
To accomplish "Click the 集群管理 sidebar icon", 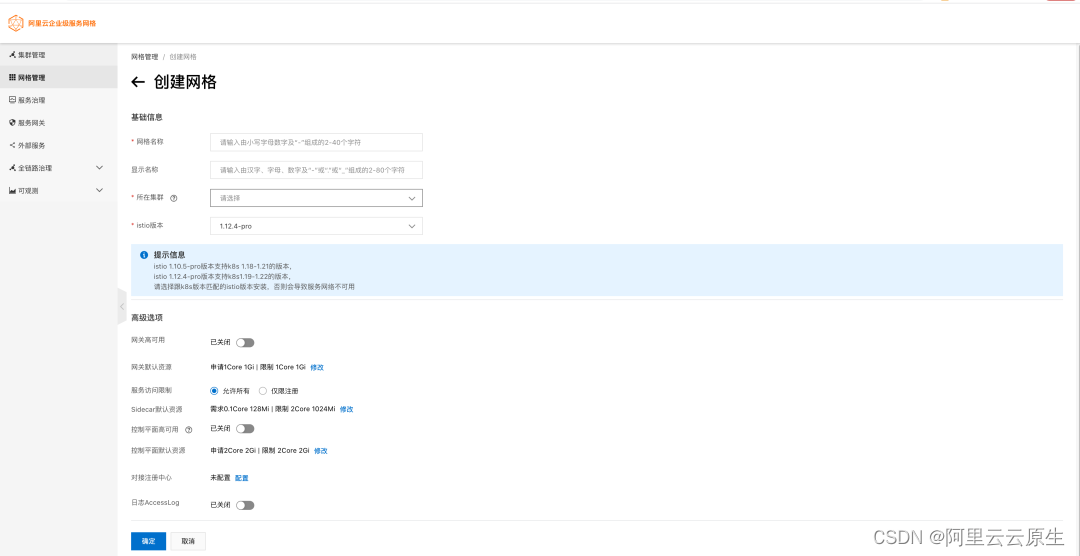I will (12, 54).
